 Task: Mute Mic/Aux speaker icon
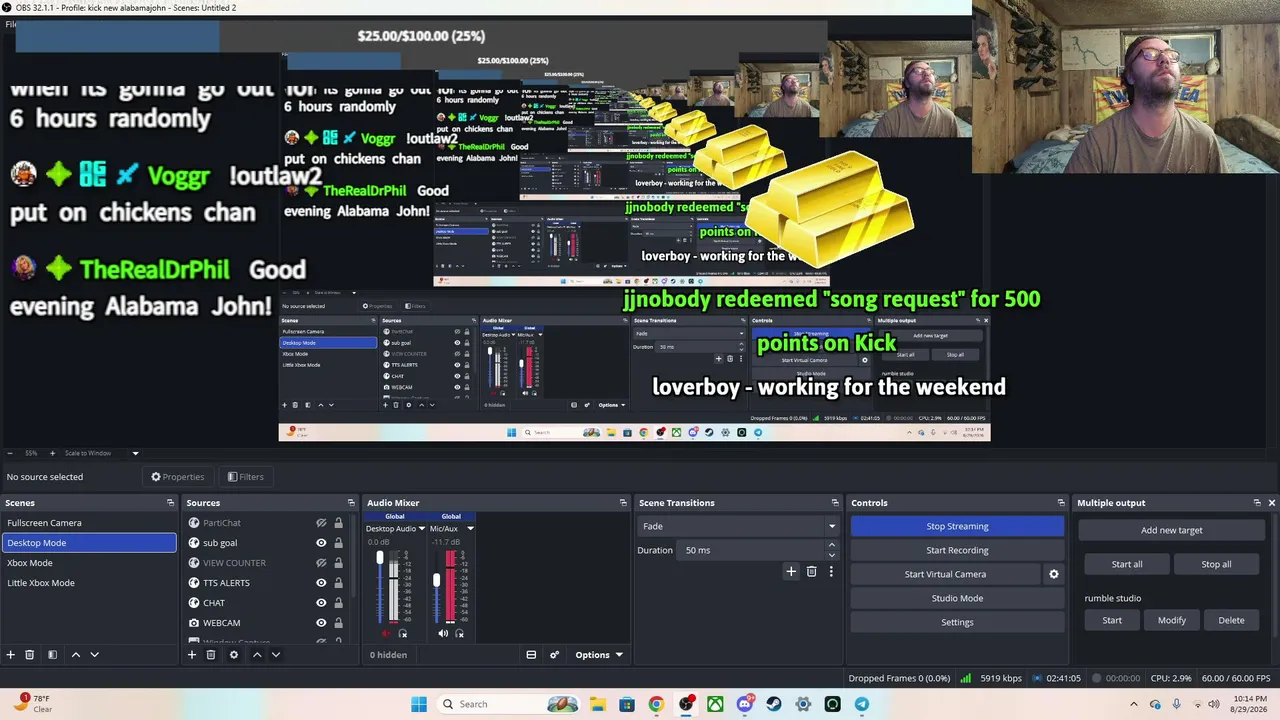[x=443, y=633]
